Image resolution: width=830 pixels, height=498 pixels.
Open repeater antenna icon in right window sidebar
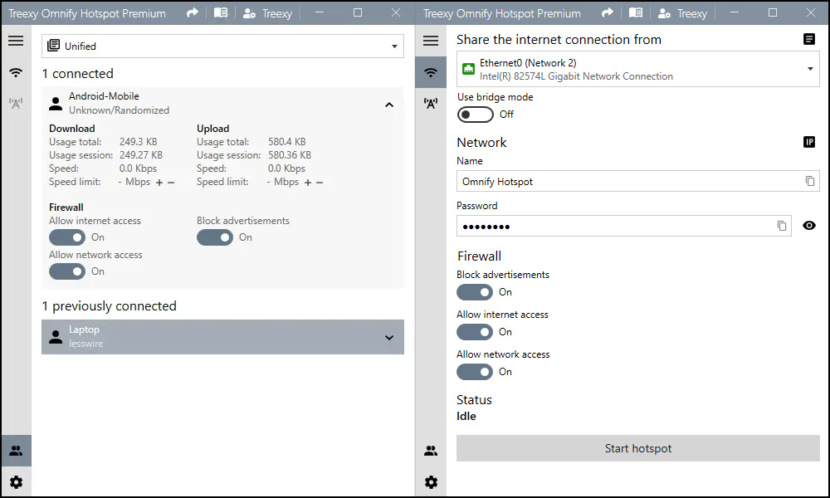pyautogui.click(x=431, y=103)
